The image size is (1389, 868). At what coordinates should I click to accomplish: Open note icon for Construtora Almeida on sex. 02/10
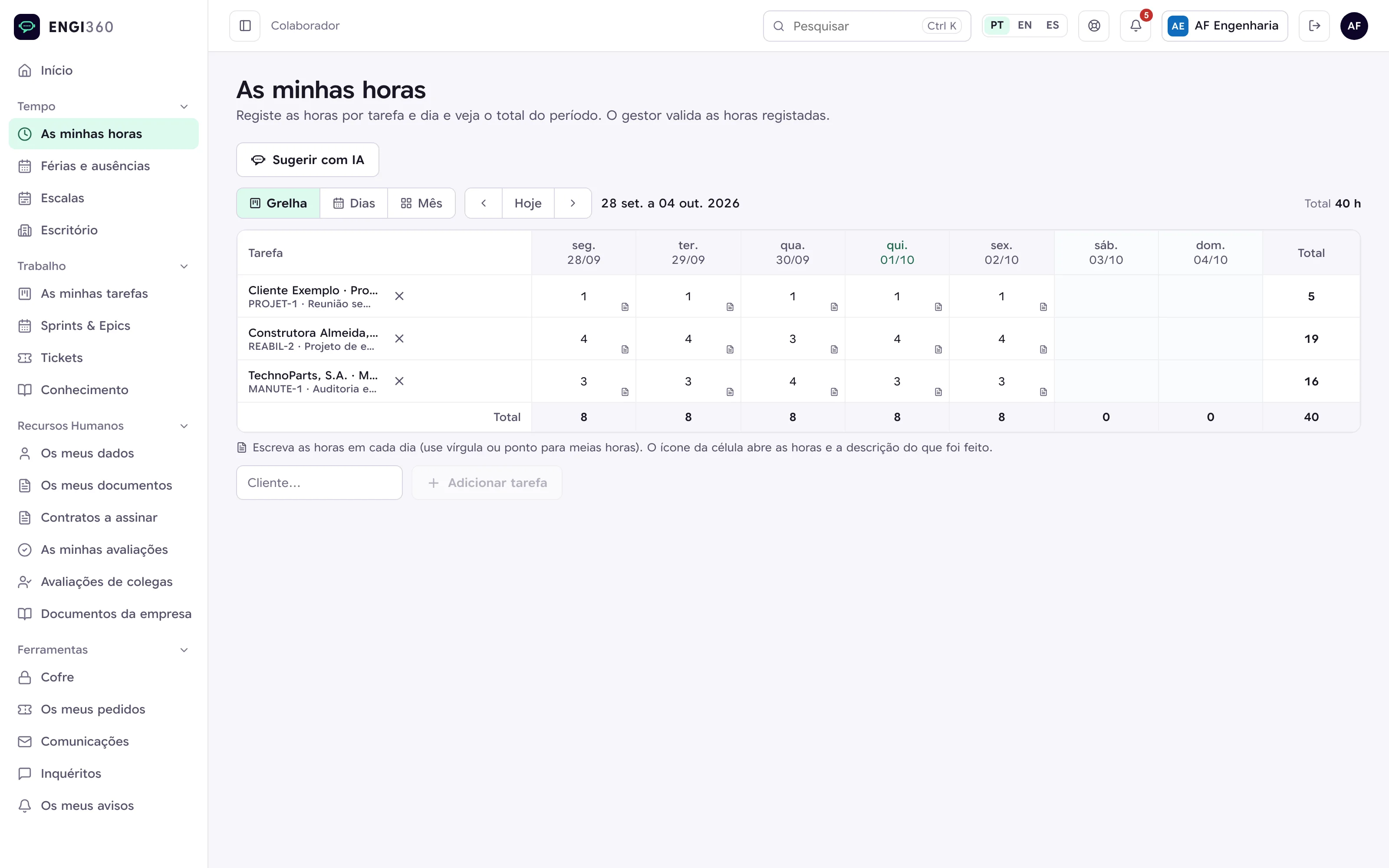click(1043, 350)
